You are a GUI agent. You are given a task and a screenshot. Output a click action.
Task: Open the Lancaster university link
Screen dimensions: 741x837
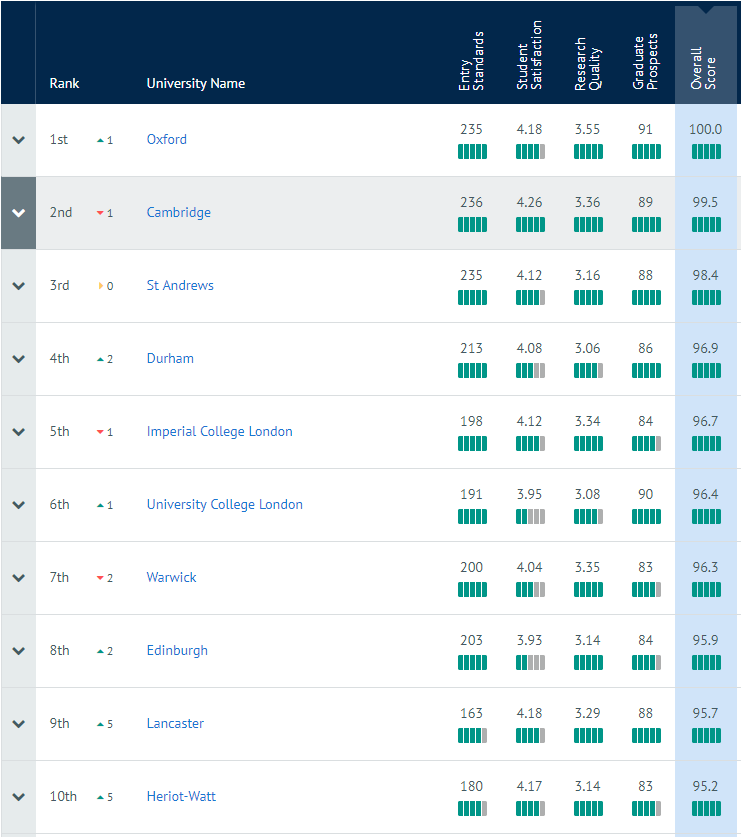tap(175, 723)
